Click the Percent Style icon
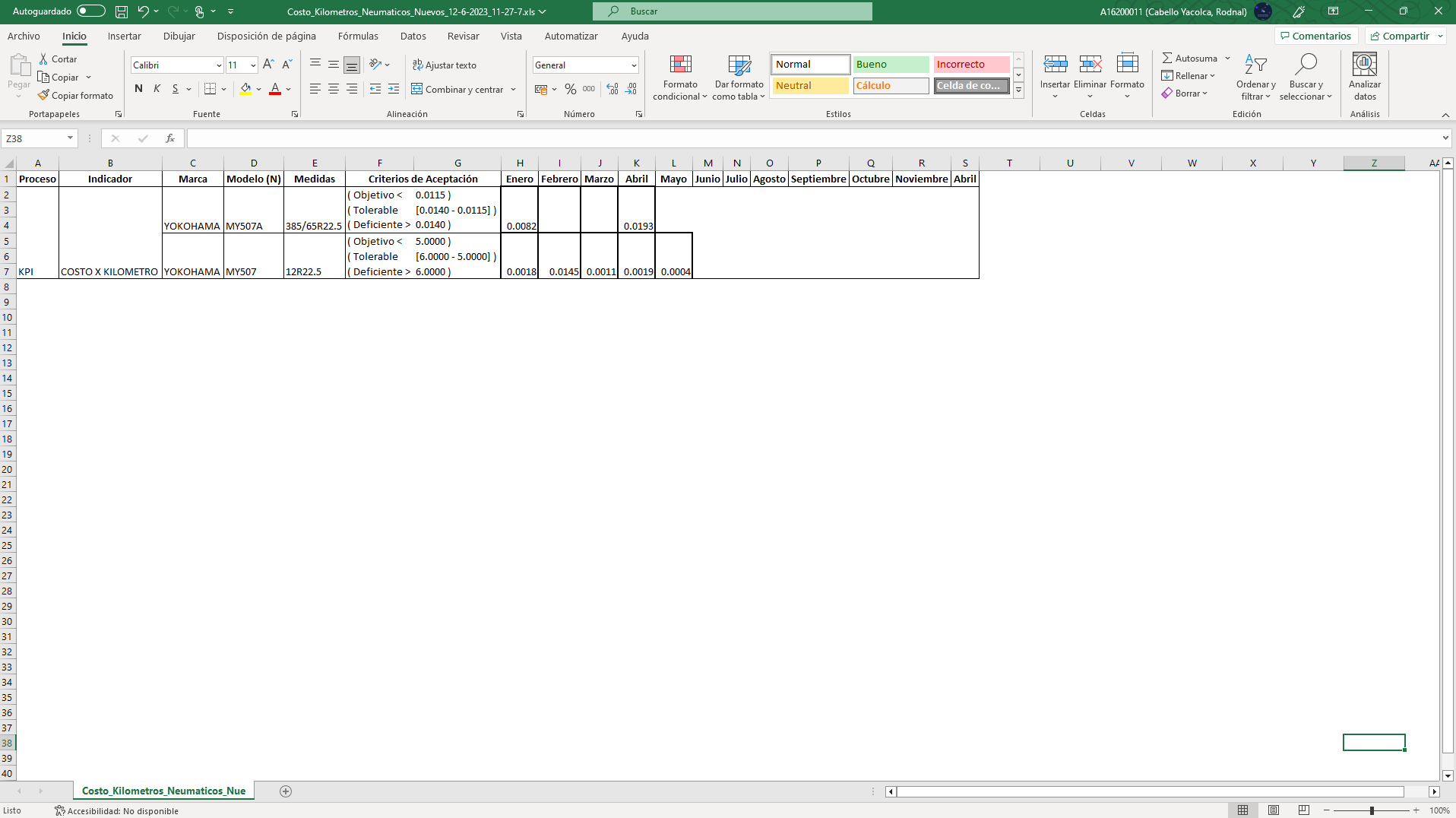1456x818 pixels. pos(570,89)
